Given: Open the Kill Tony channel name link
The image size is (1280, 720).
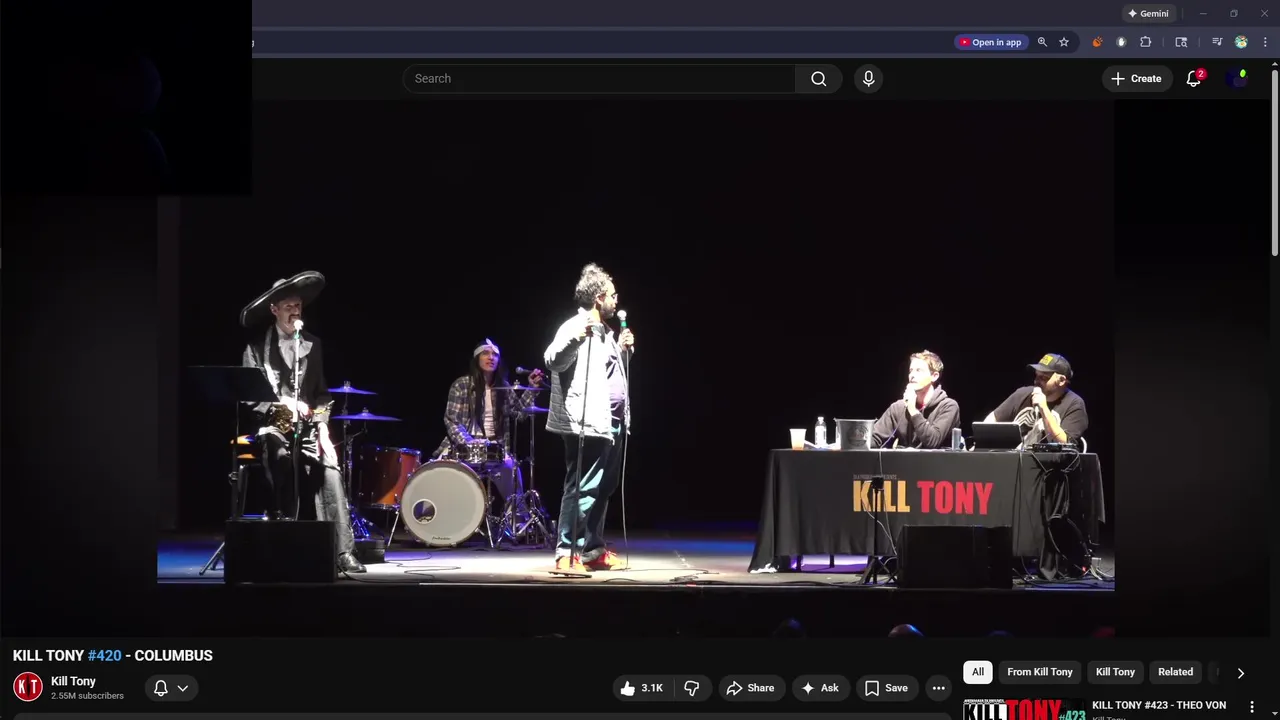Looking at the screenshot, I should [x=73, y=681].
